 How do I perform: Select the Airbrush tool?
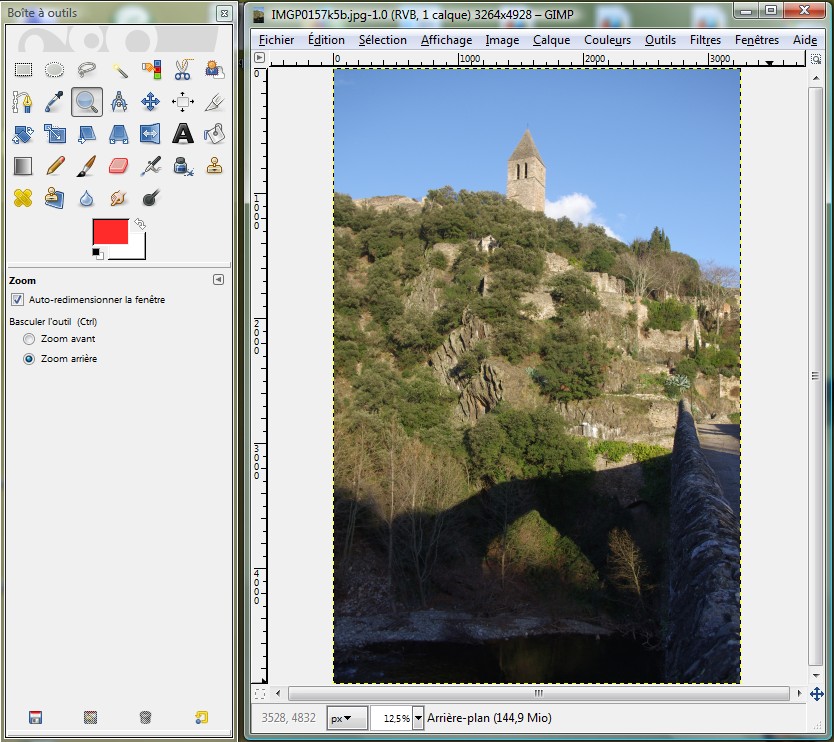click(151, 166)
